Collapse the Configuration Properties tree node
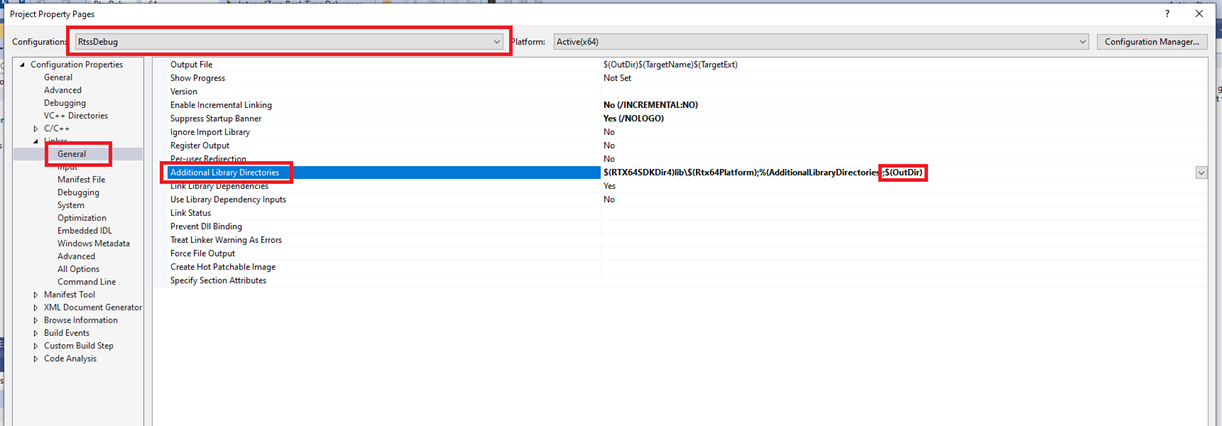Viewport: 1222px width, 426px height. (22, 65)
